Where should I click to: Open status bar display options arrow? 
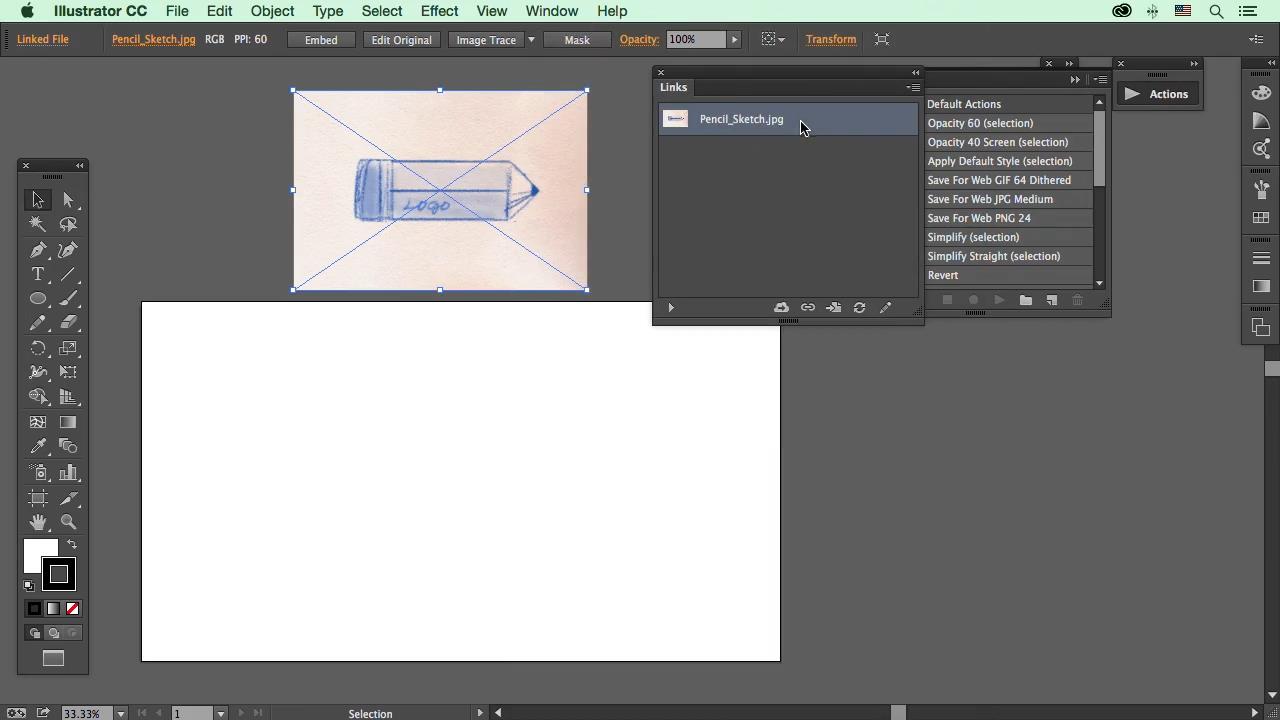coord(480,713)
